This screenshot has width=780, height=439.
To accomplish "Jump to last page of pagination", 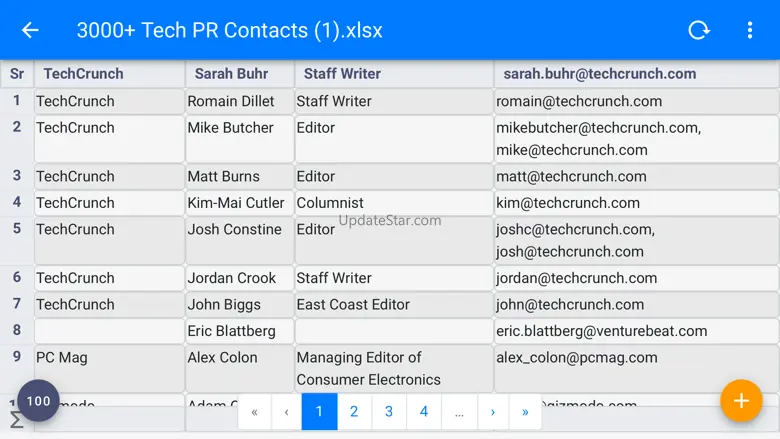I will coord(525,412).
